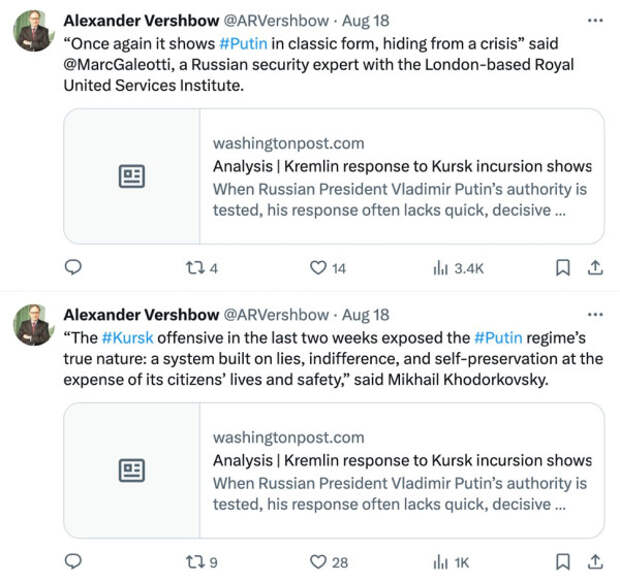Image resolution: width=620 pixels, height=583 pixels.
Task: Share the second tweet about Kursk offensive
Action: 594,562
